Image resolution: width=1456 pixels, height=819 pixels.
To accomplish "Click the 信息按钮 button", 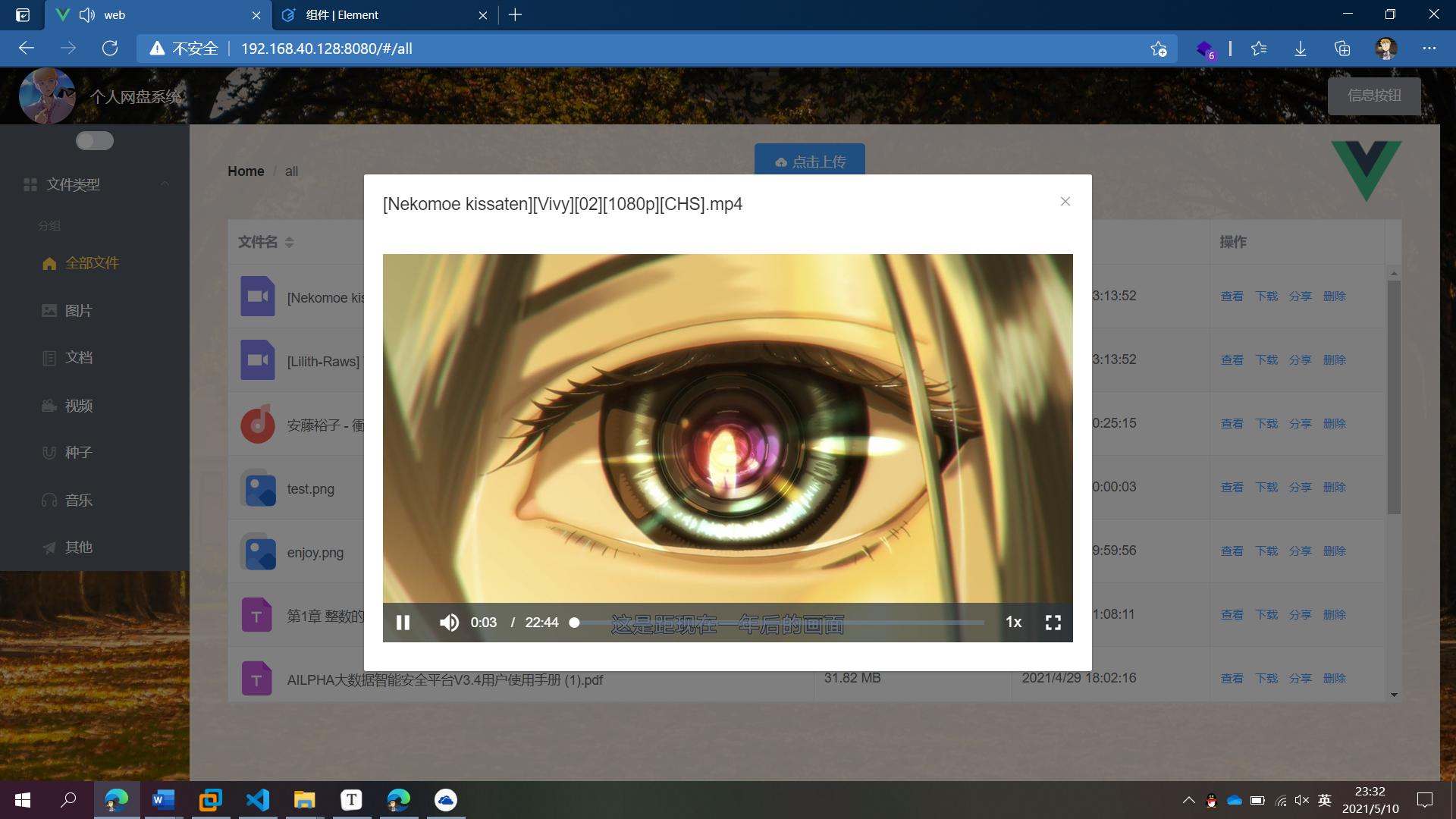I will point(1373,96).
